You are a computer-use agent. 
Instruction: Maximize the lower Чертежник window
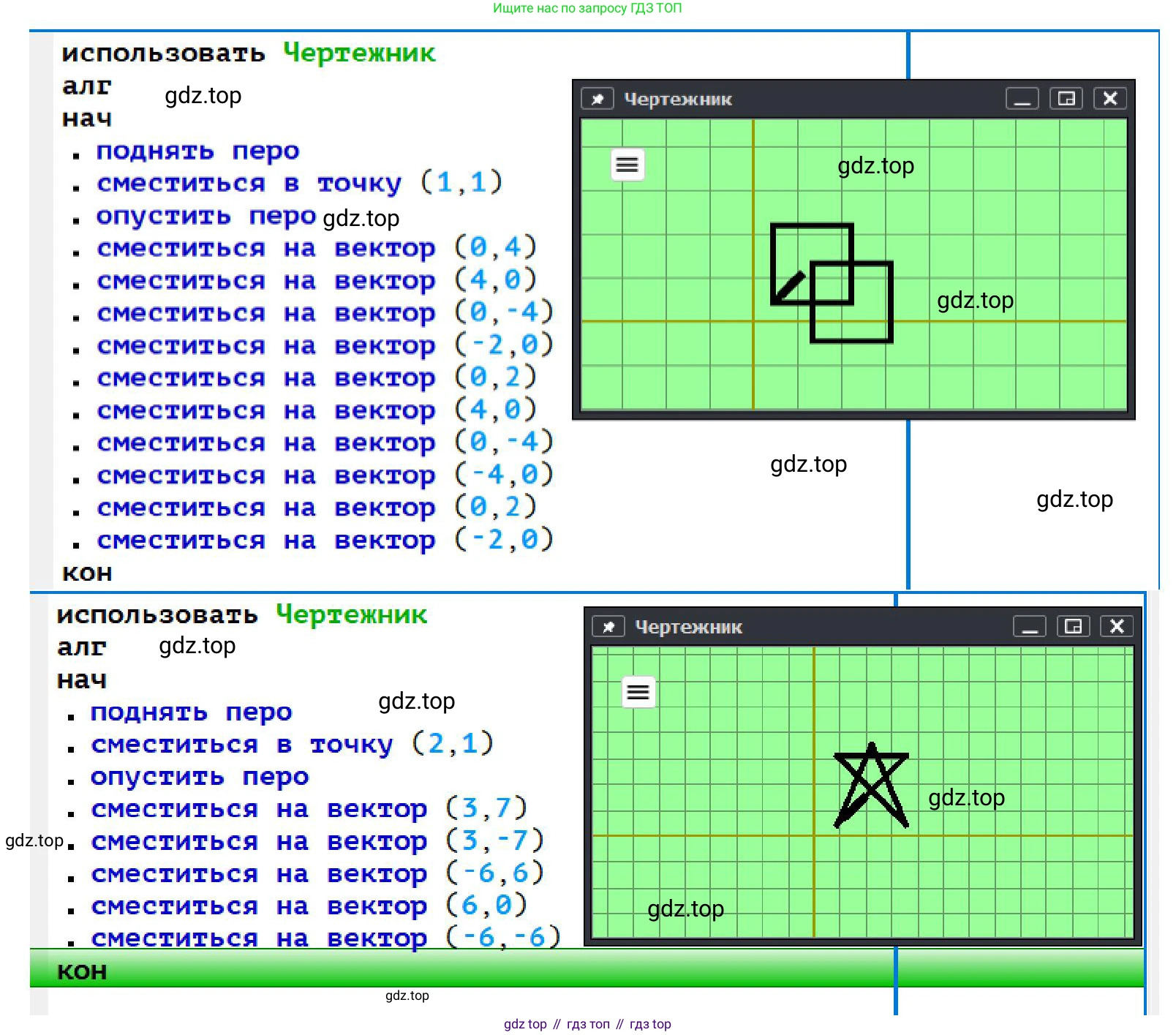click(1073, 626)
